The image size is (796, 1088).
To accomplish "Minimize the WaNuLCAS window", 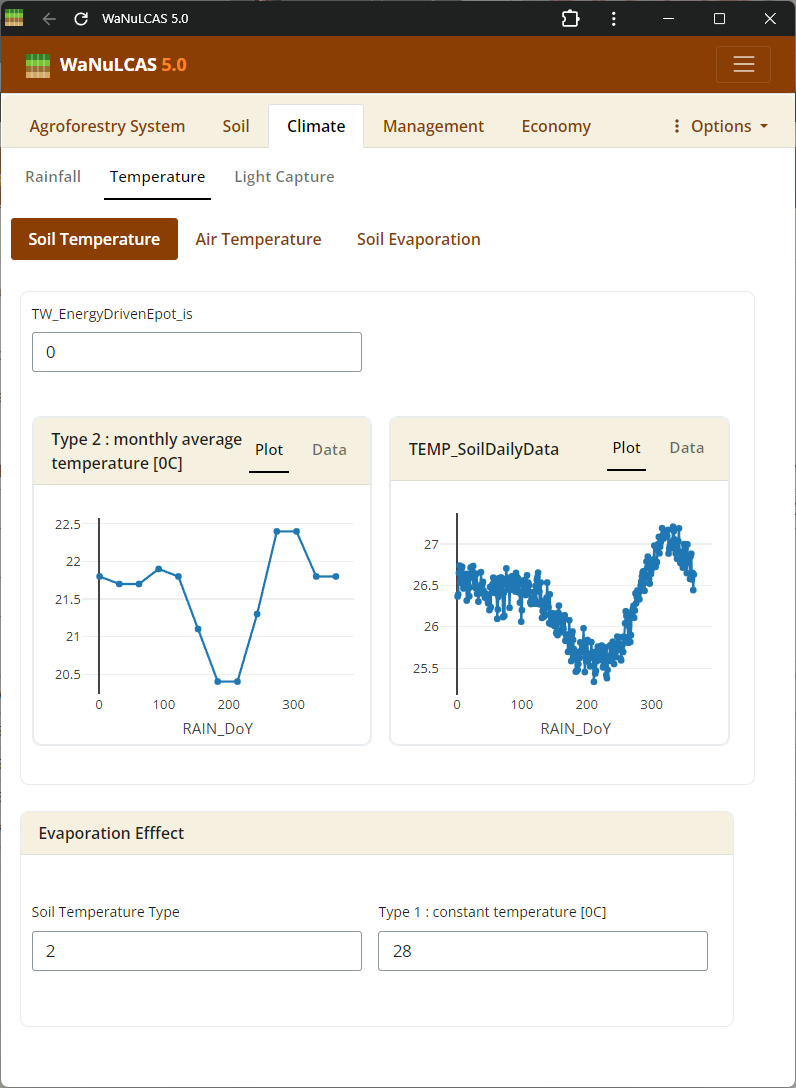I will coord(669,19).
